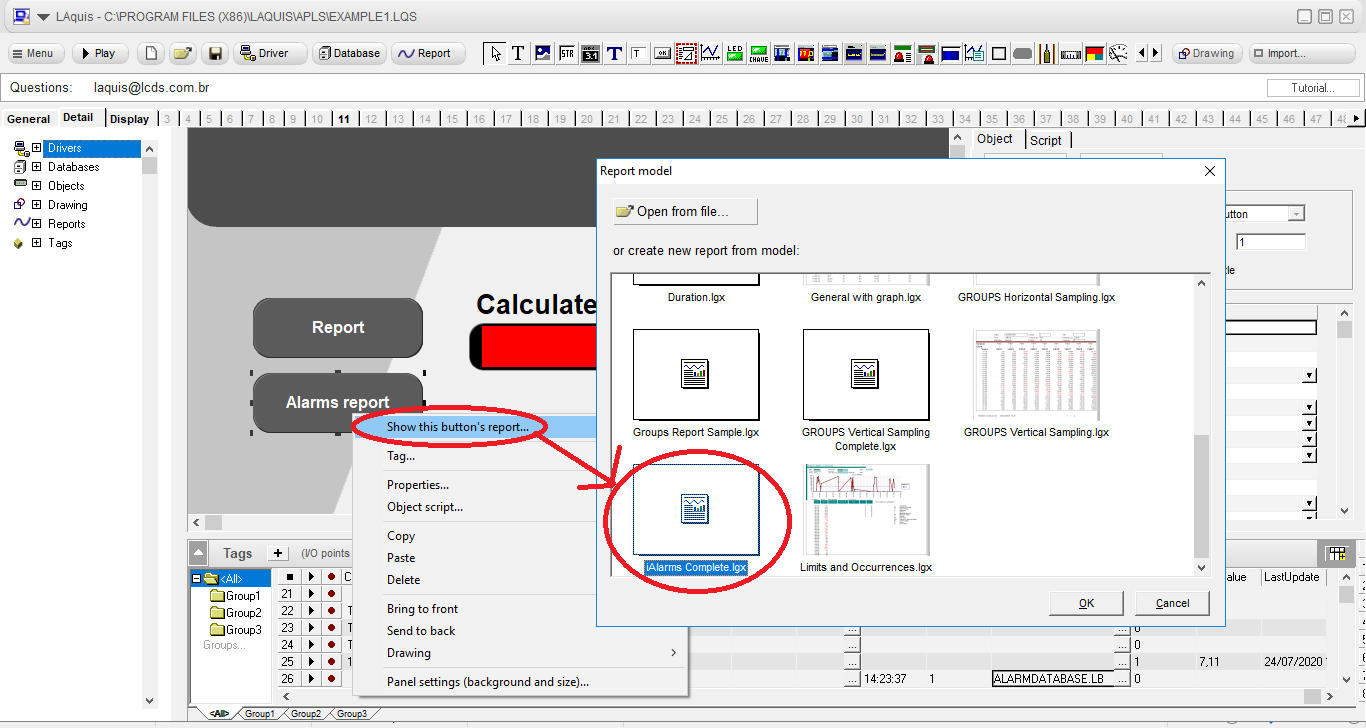Expand the Tags tree node
This screenshot has width=1366, height=728.
pyautogui.click(x=37, y=243)
